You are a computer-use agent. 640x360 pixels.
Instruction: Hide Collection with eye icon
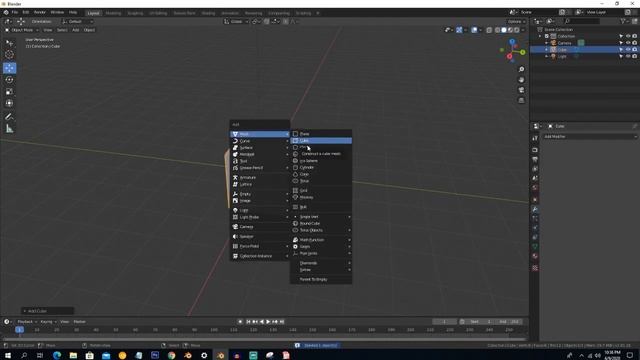[x=628, y=36]
